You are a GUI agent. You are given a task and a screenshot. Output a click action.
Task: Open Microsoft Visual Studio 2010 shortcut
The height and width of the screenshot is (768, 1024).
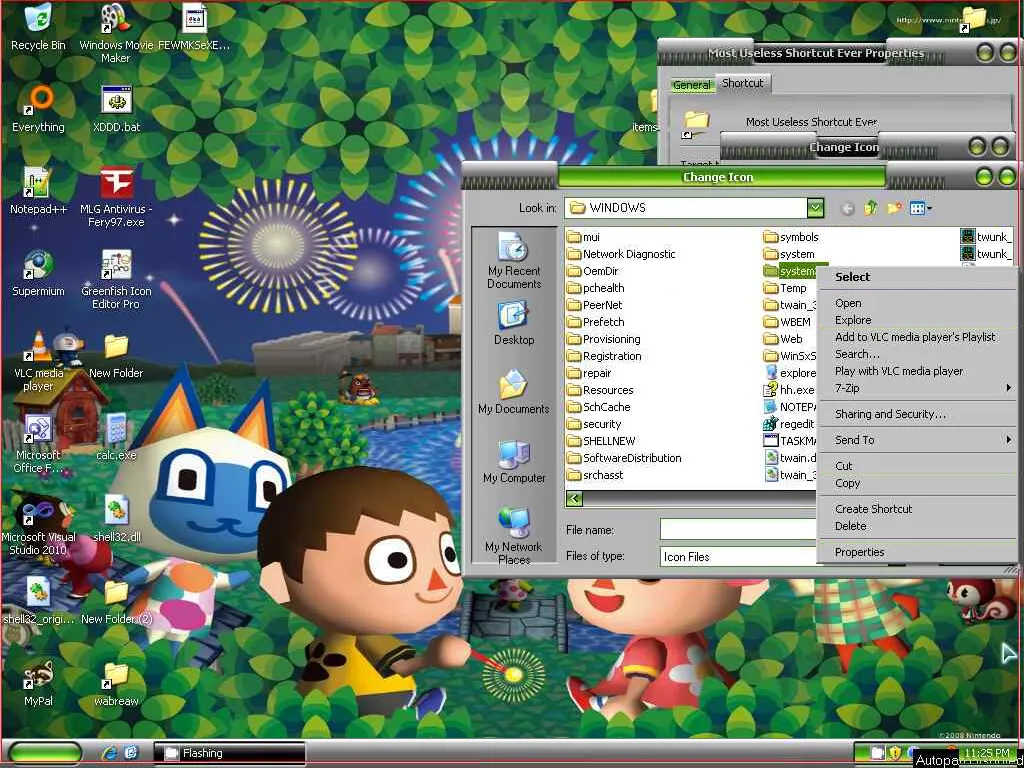(38, 526)
